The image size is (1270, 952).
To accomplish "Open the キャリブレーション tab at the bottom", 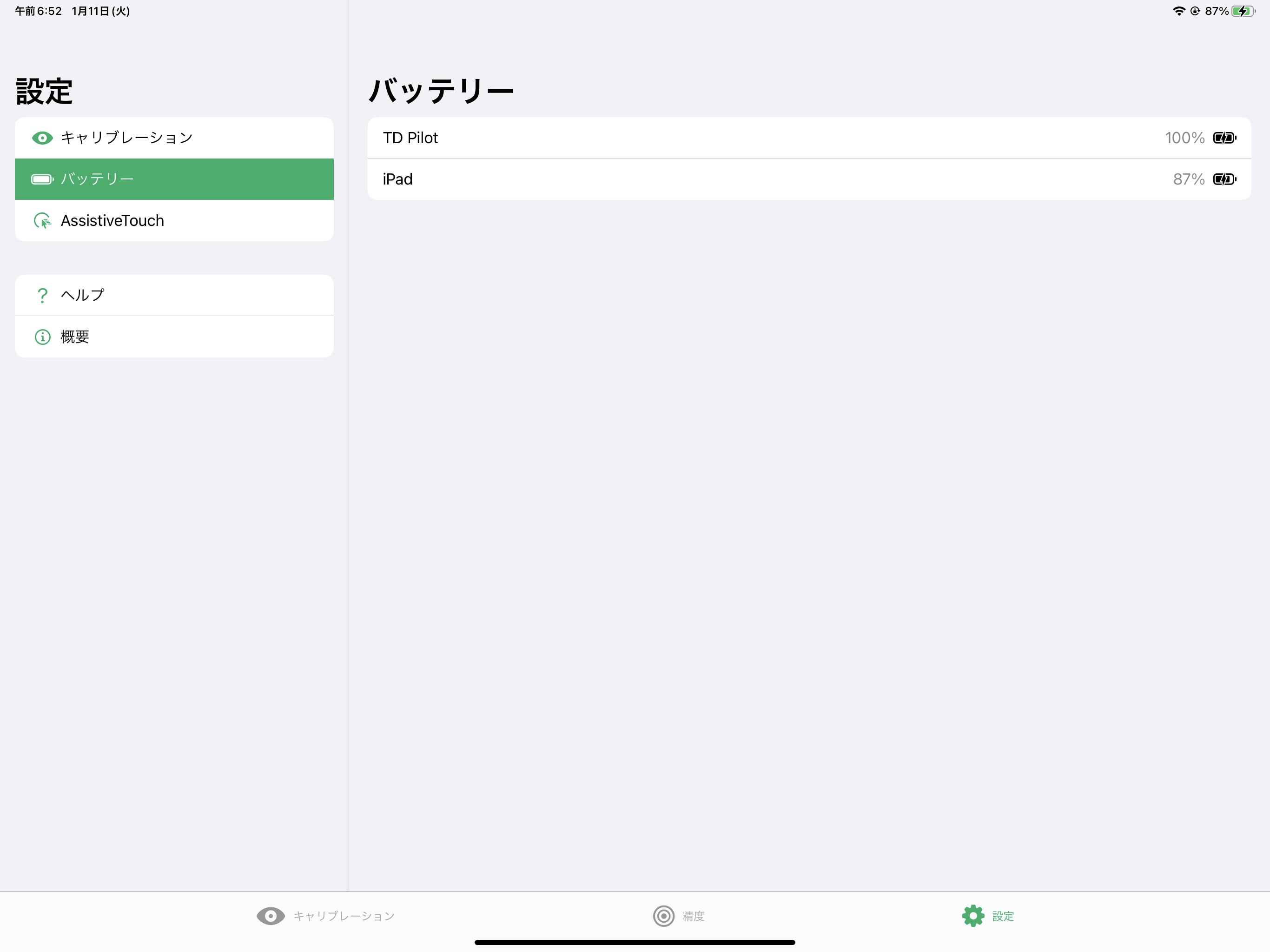I will pos(344,916).
